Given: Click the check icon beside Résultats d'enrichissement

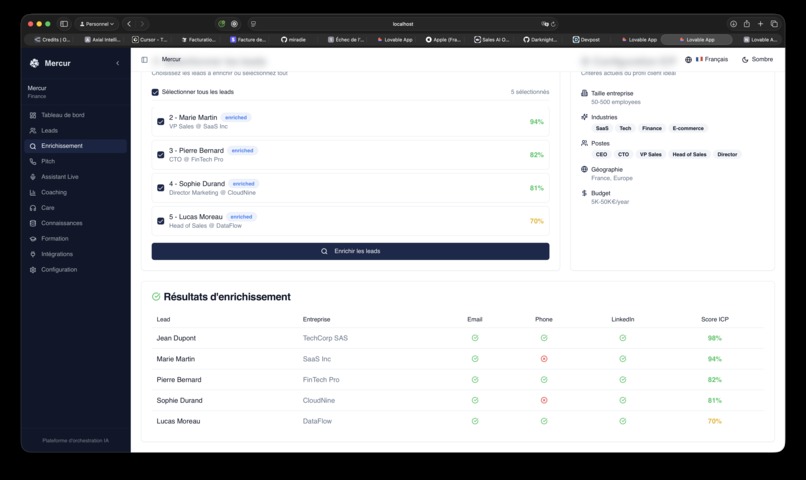Looking at the screenshot, I should coord(156,297).
